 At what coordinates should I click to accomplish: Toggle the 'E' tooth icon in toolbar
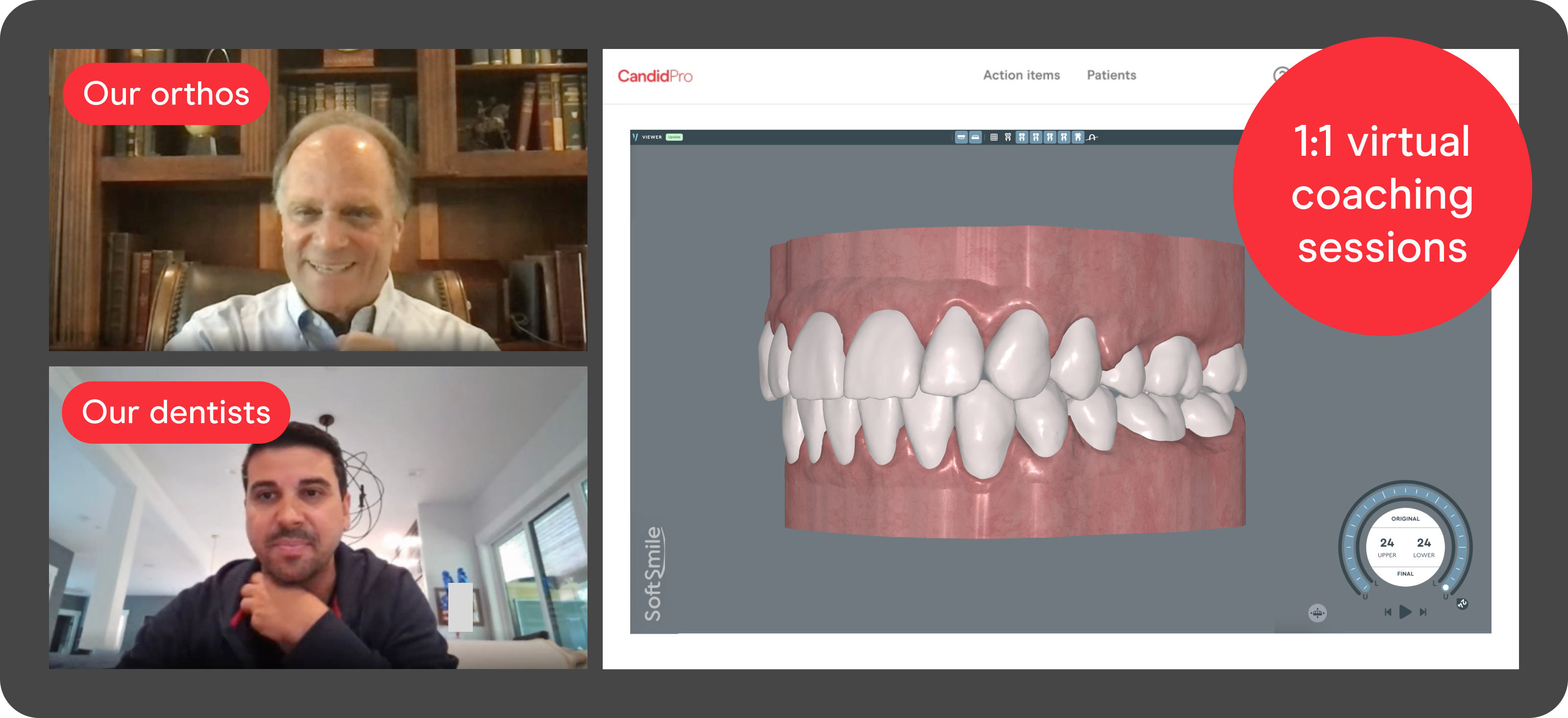pos(1050,138)
